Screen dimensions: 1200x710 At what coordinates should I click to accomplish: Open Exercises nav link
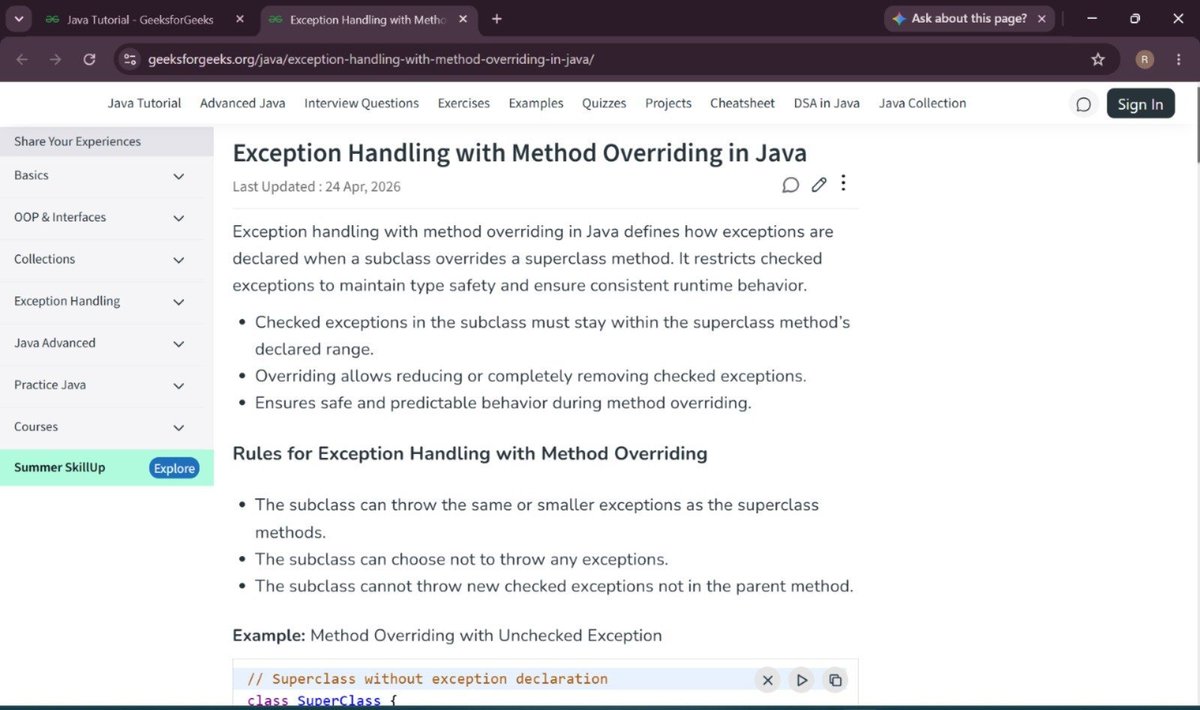point(464,103)
